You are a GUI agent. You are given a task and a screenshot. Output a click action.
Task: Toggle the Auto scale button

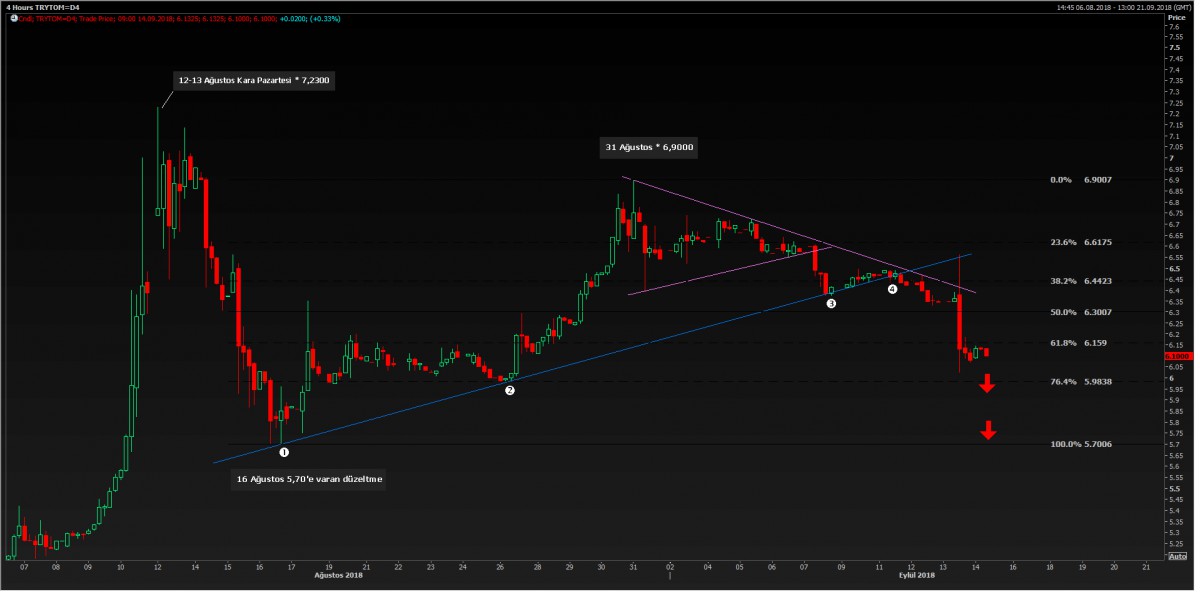click(1177, 556)
